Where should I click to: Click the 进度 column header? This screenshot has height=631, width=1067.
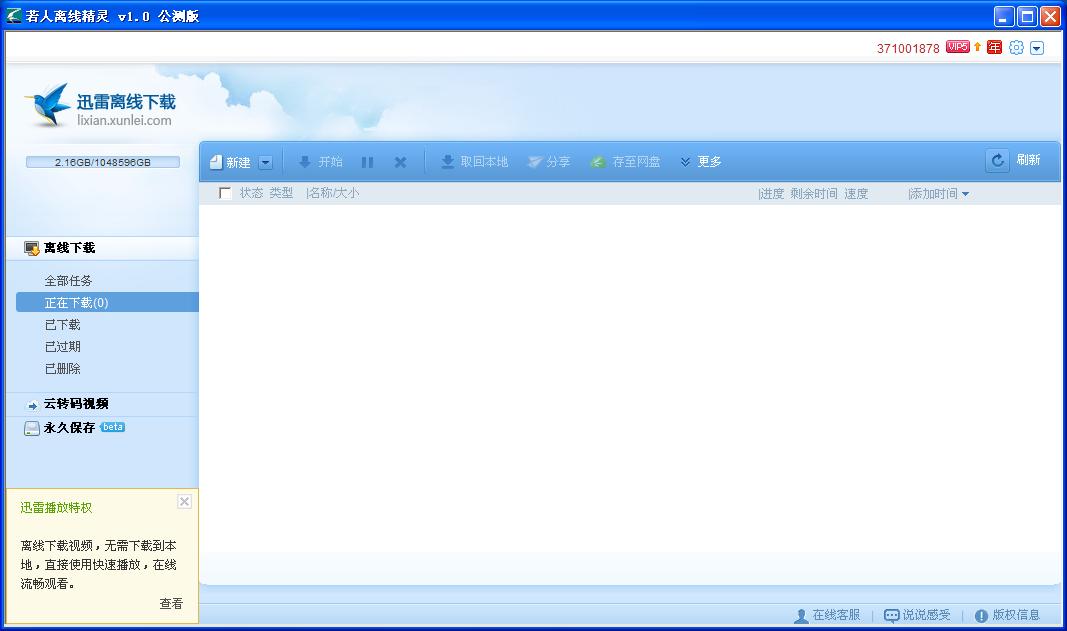(772, 194)
